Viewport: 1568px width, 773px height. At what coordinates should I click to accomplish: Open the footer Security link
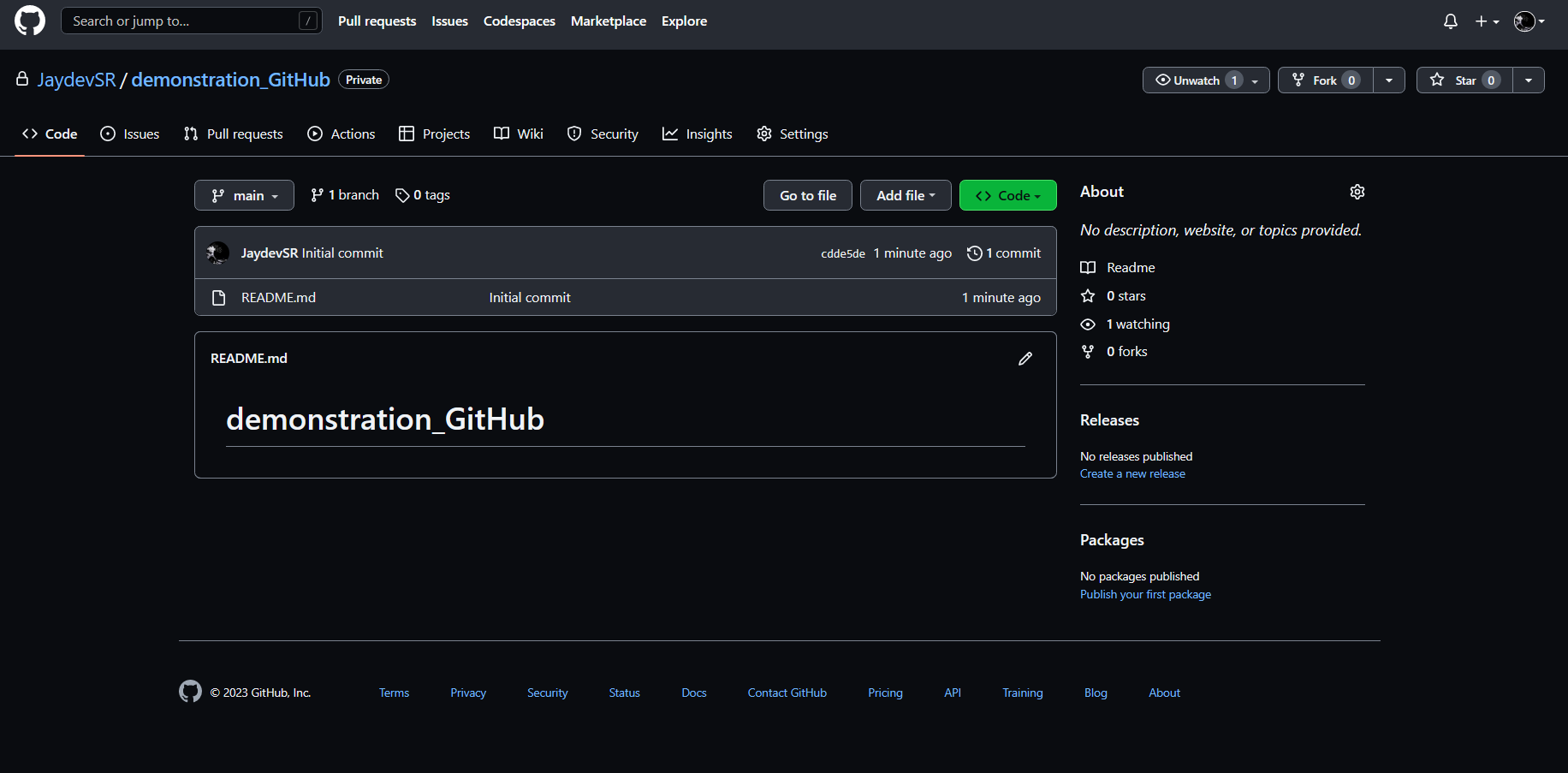coord(547,693)
